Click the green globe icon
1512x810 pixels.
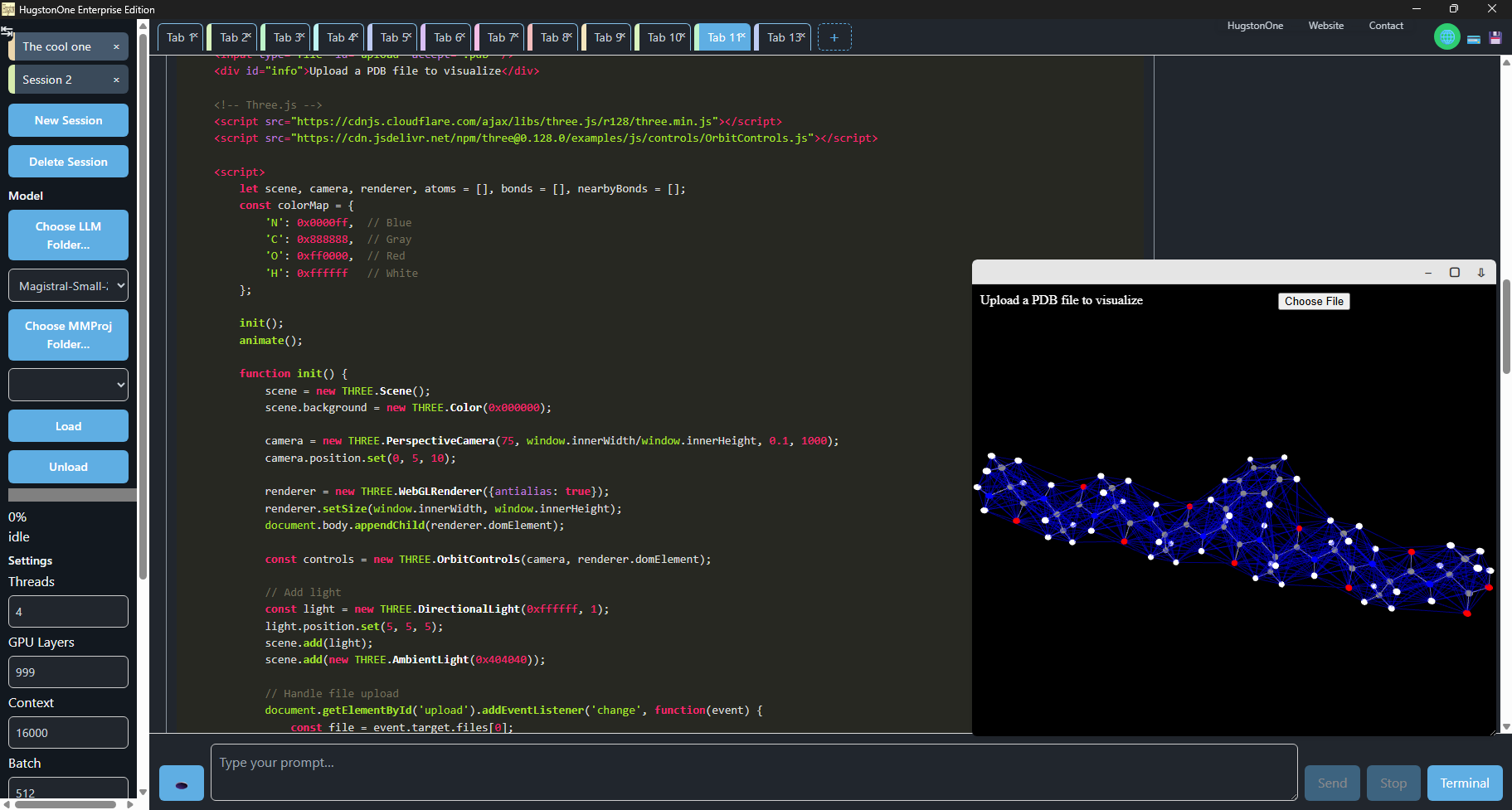point(1447,36)
